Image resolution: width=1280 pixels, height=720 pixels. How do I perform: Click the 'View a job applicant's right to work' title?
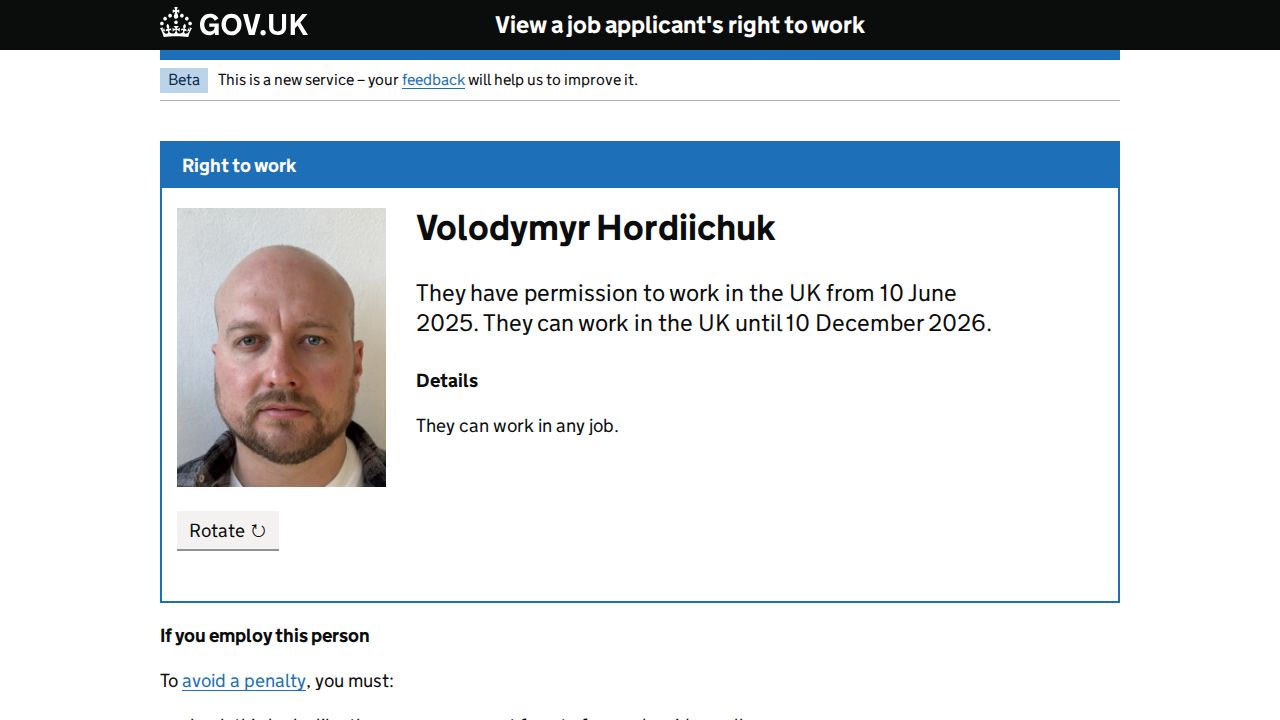680,25
